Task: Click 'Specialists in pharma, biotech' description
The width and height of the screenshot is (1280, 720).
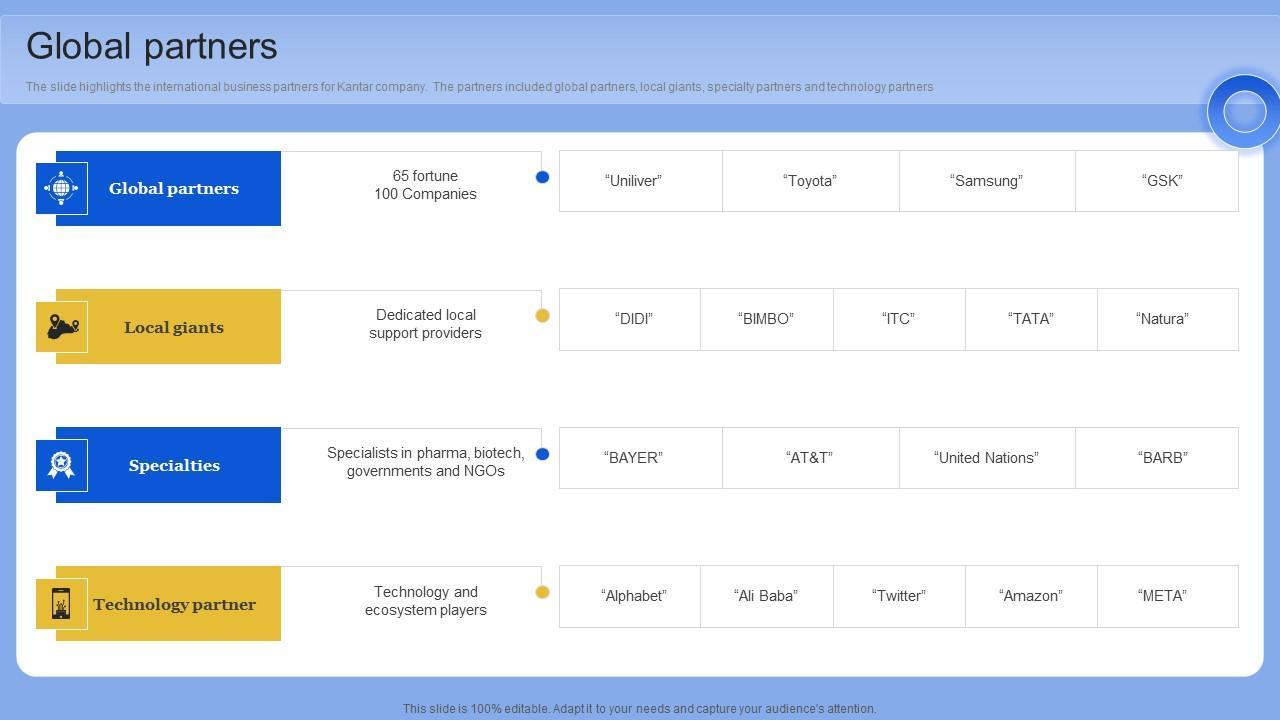Action: coord(425,462)
